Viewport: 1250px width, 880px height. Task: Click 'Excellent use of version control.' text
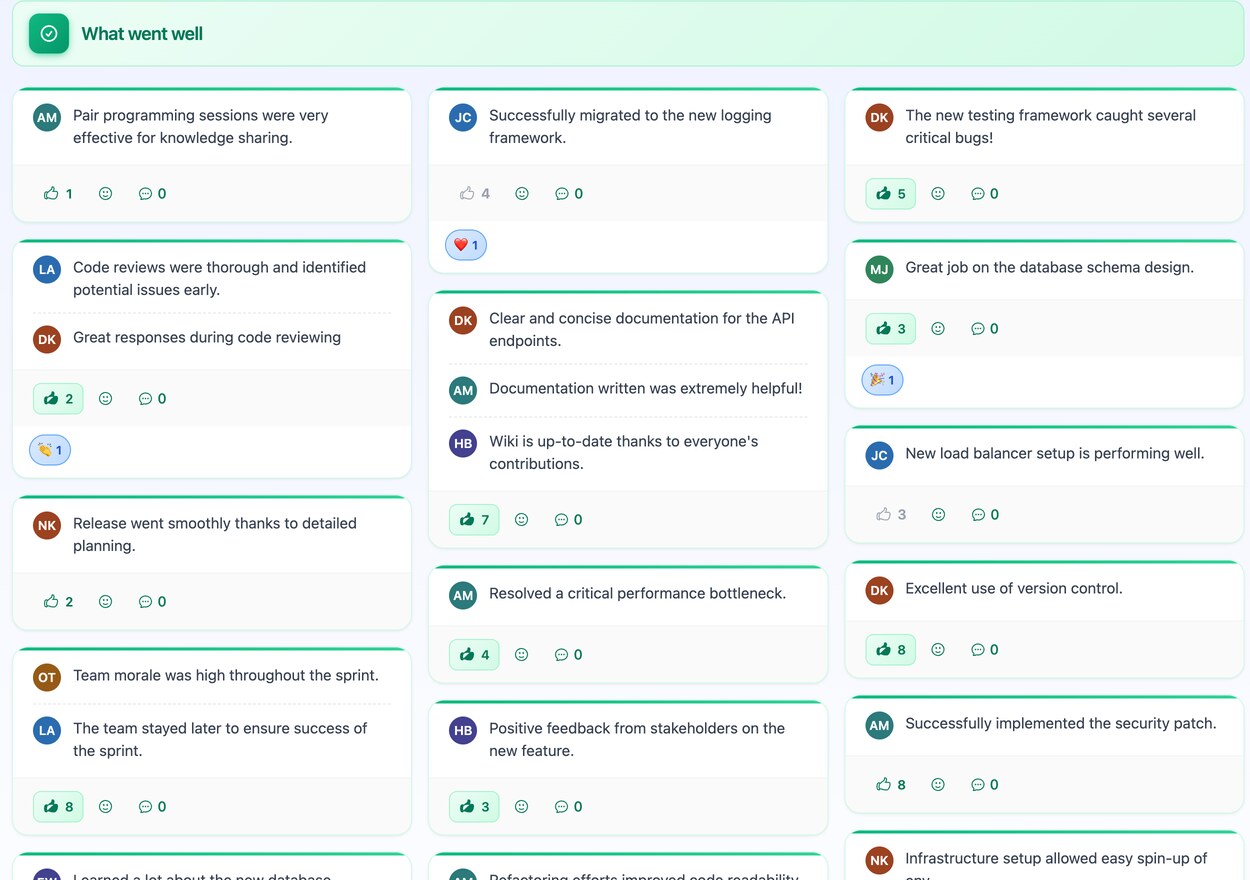coord(1014,589)
